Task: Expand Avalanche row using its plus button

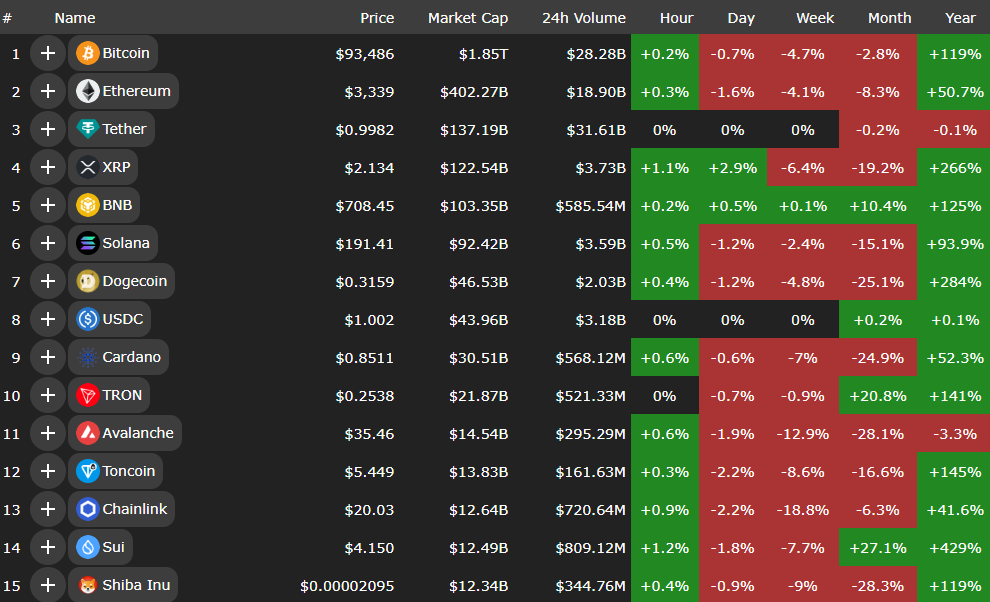Action: tap(47, 433)
